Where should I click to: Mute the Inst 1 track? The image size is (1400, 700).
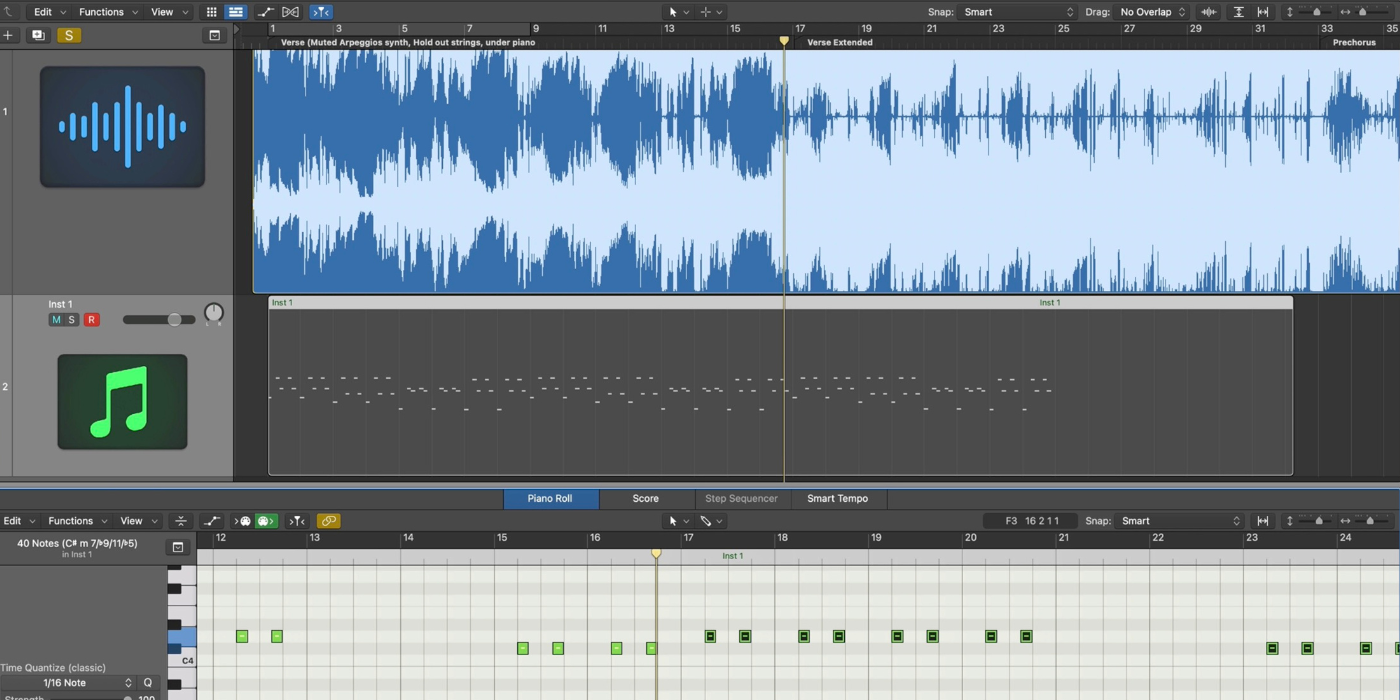coord(56,320)
